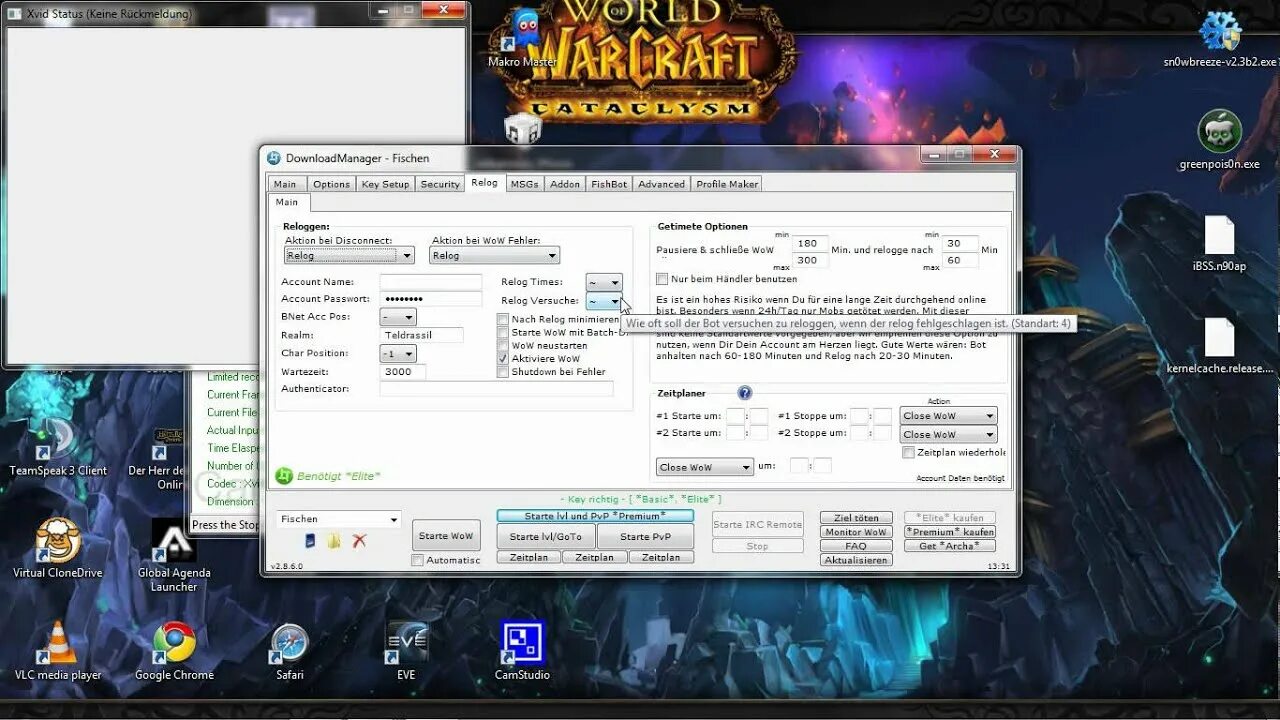Open CamStudio desktop shortcut

pos(522,651)
